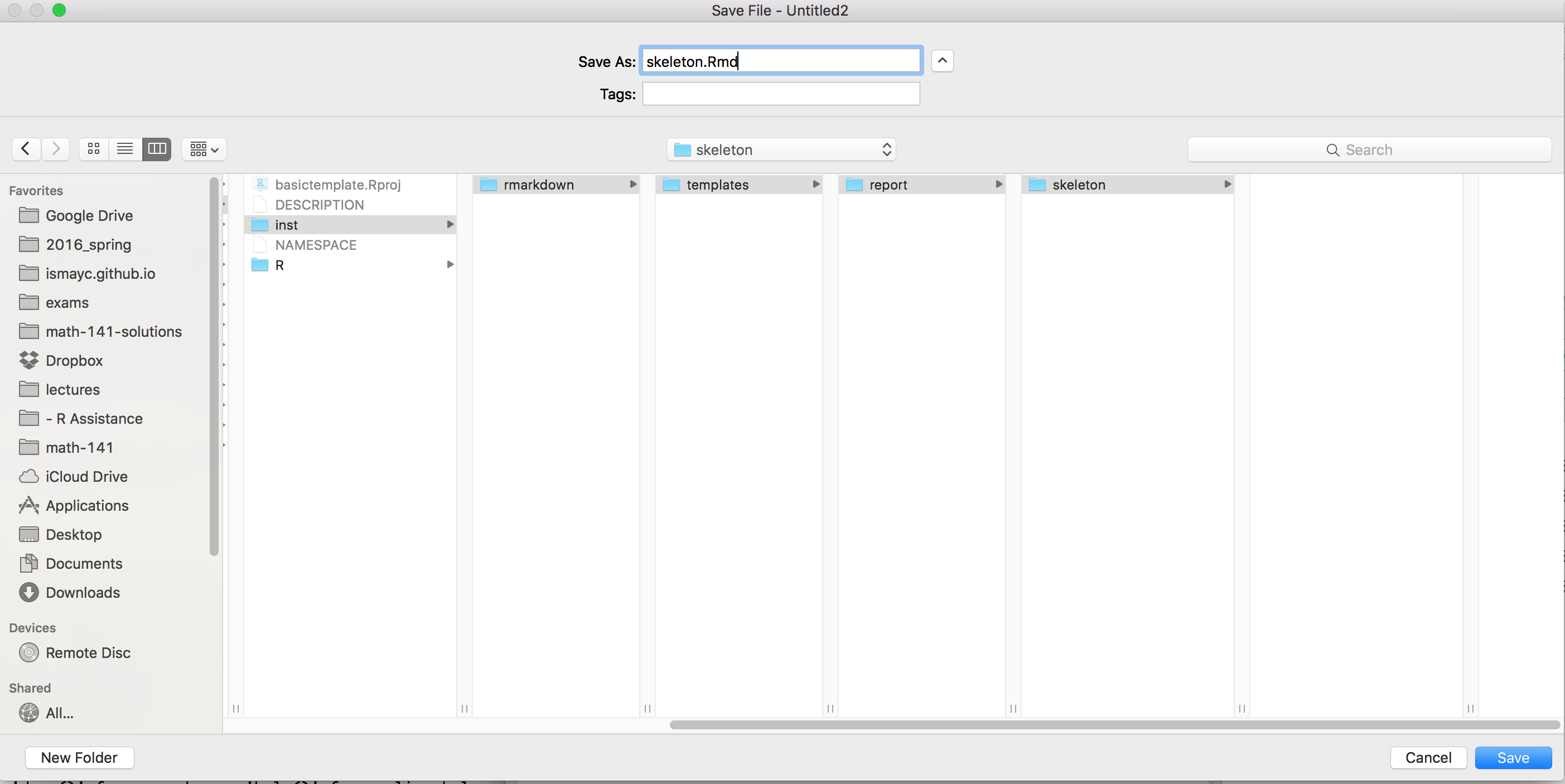Image resolution: width=1565 pixels, height=784 pixels.
Task: Switch to column view
Action: pyautogui.click(x=157, y=149)
